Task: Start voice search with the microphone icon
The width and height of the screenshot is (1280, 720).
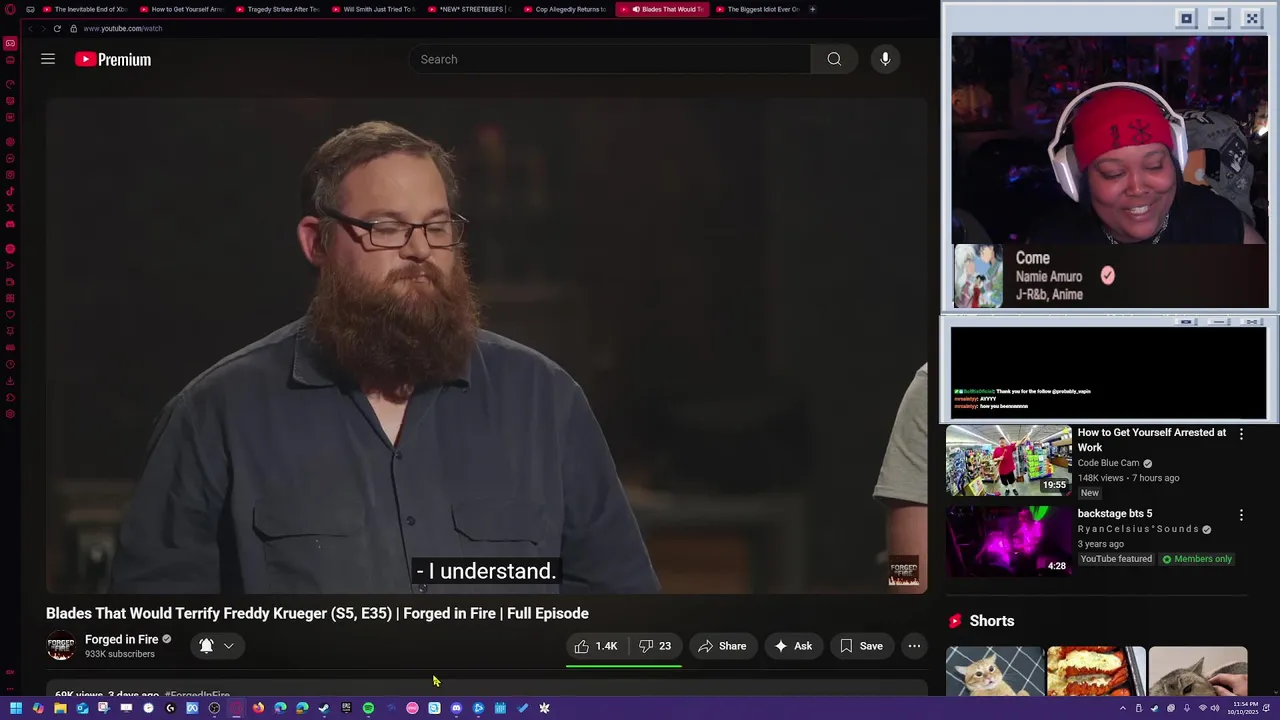Action: point(885,59)
